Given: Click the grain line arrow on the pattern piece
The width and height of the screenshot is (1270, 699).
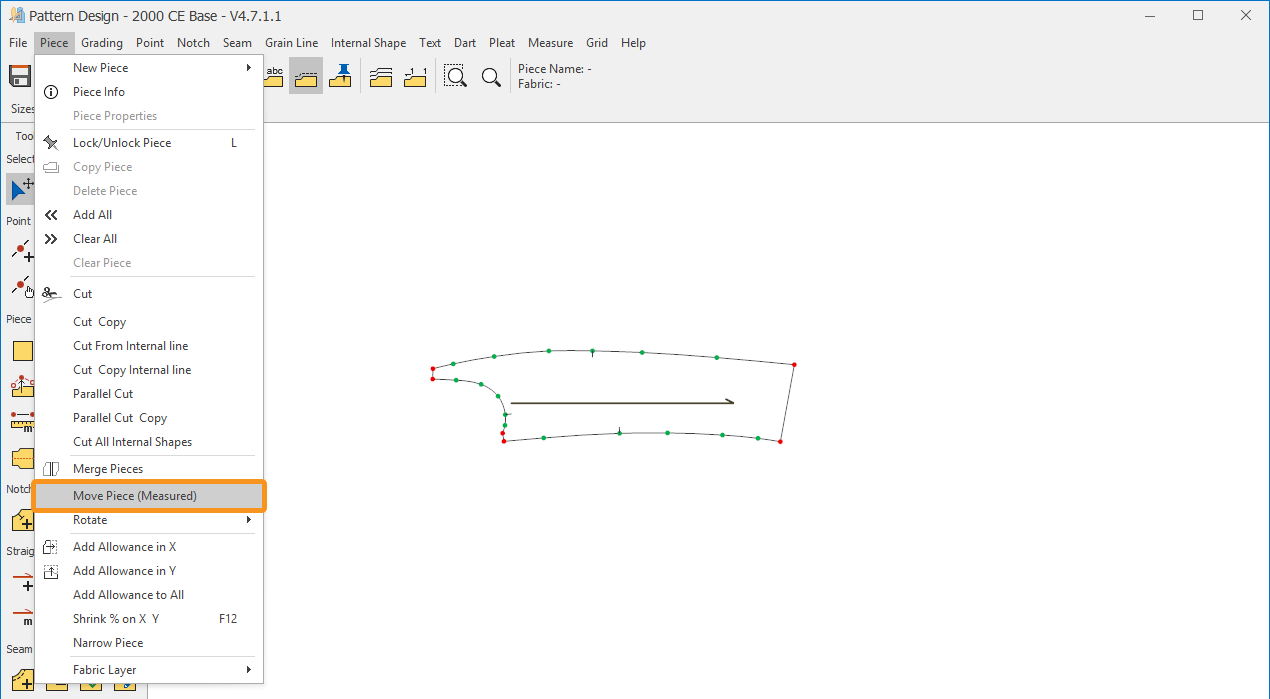Looking at the screenshot, I should point(622,403).
